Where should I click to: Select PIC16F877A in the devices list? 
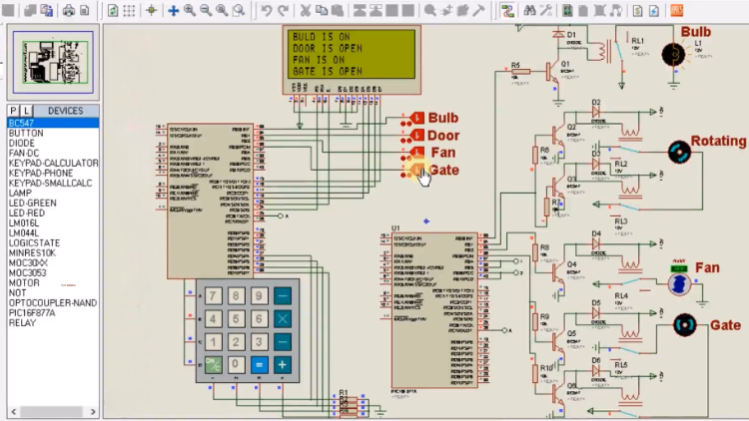point(32,313)
